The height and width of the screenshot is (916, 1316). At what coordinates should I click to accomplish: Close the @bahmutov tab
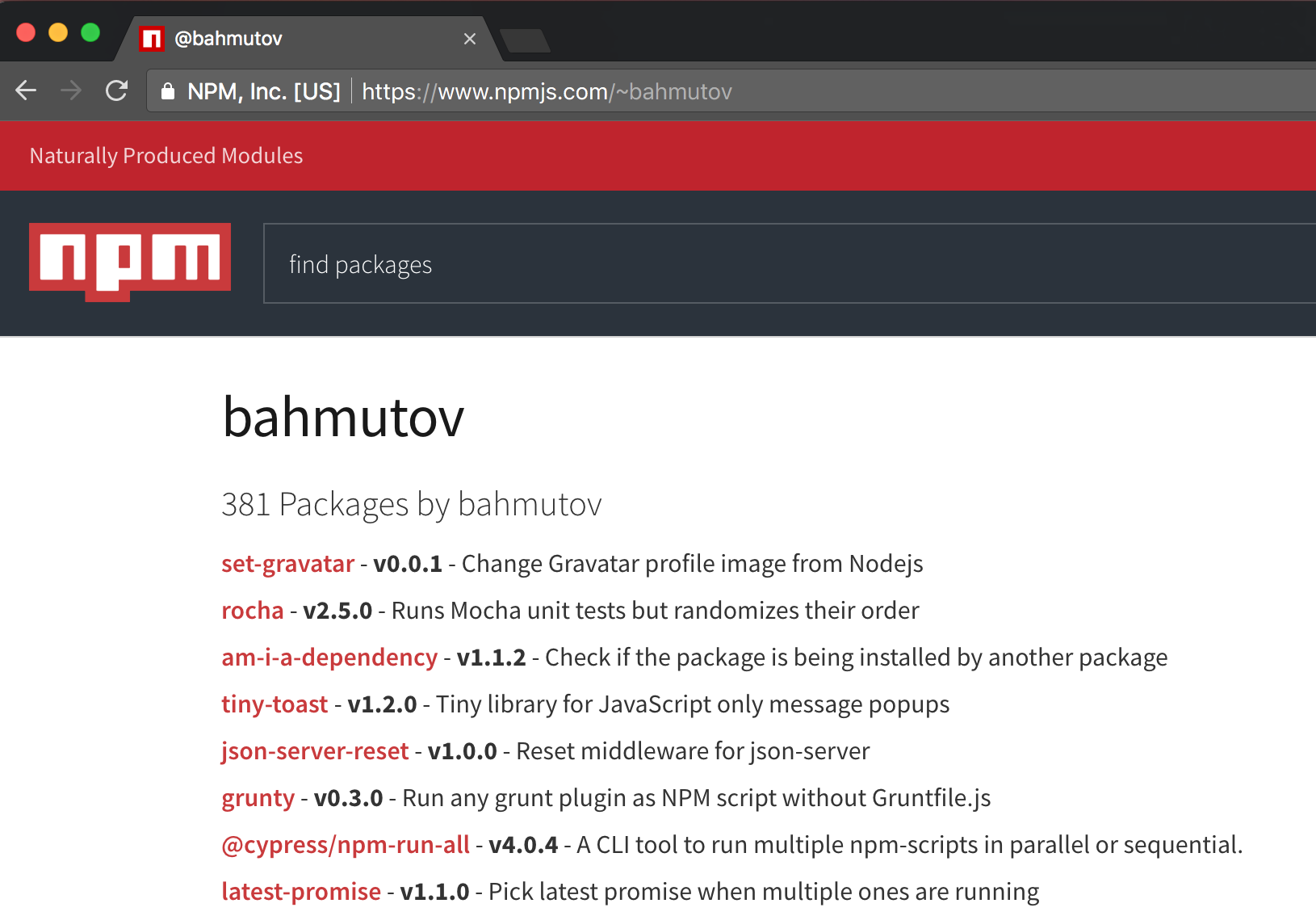pyautogui.click(x=470, y=39)
